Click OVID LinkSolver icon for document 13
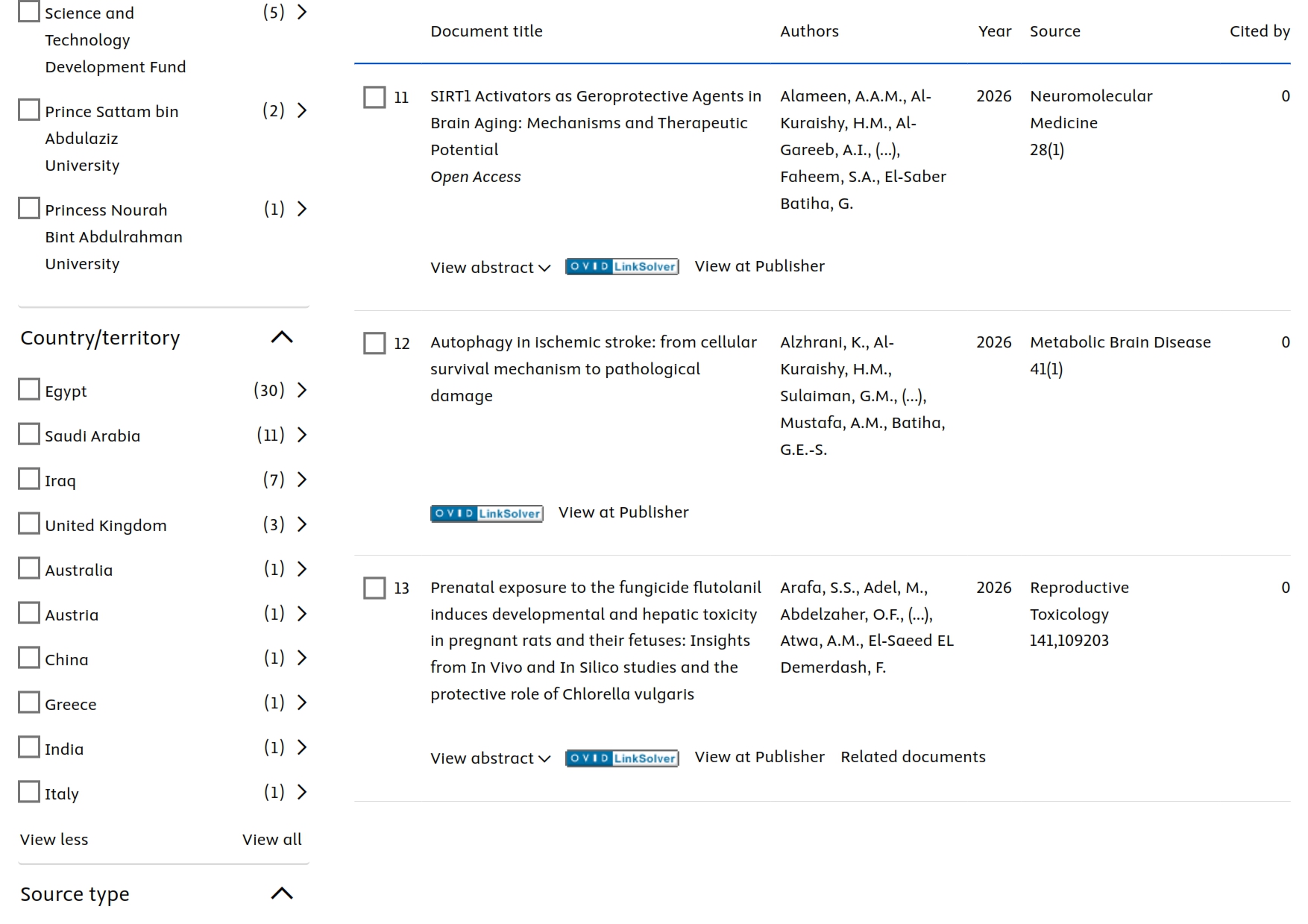The width and height of the screenshot is (1308, 924). click(622, 758)
